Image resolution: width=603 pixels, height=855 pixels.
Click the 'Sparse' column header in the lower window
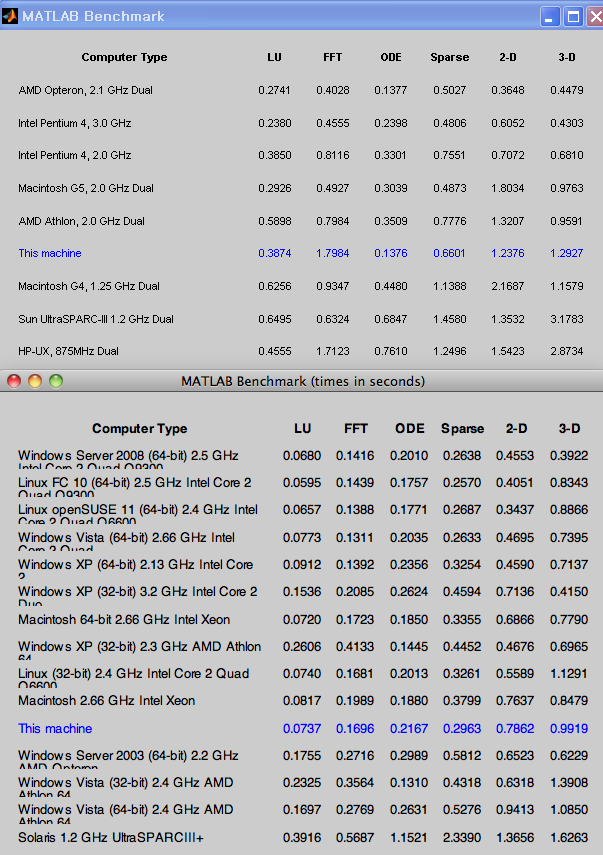point(462,429)
